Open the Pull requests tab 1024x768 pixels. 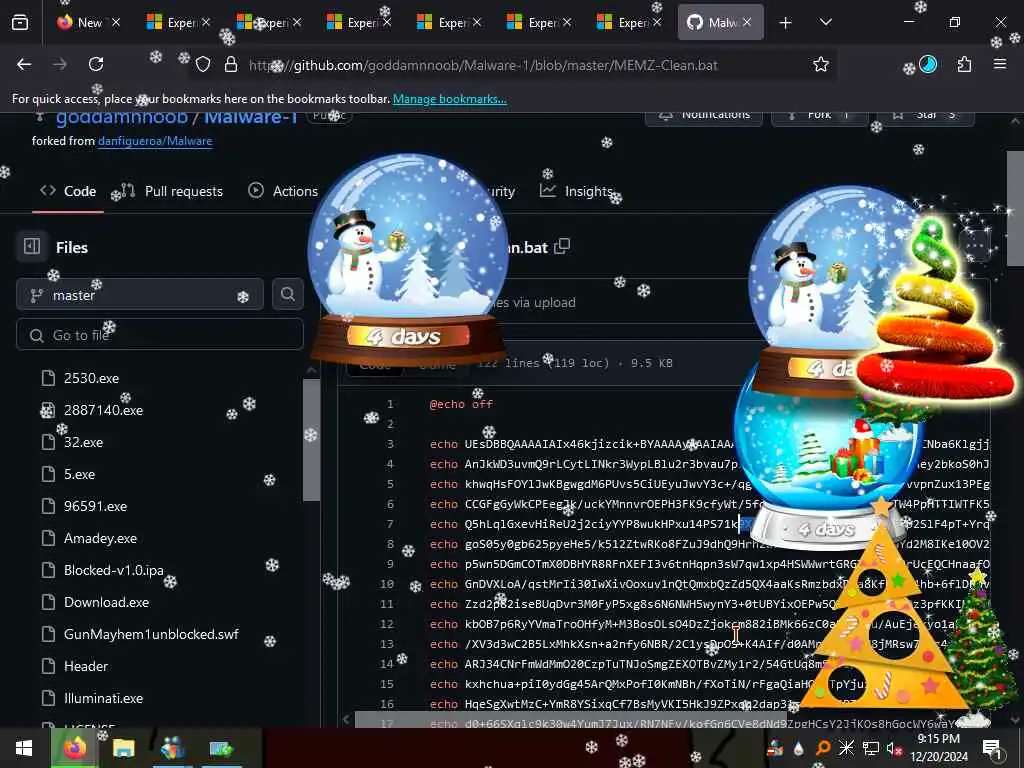[172, 191]
